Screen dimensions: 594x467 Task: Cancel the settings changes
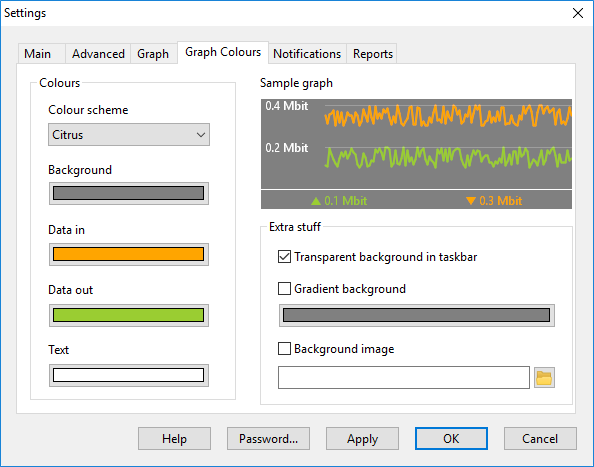540,439
